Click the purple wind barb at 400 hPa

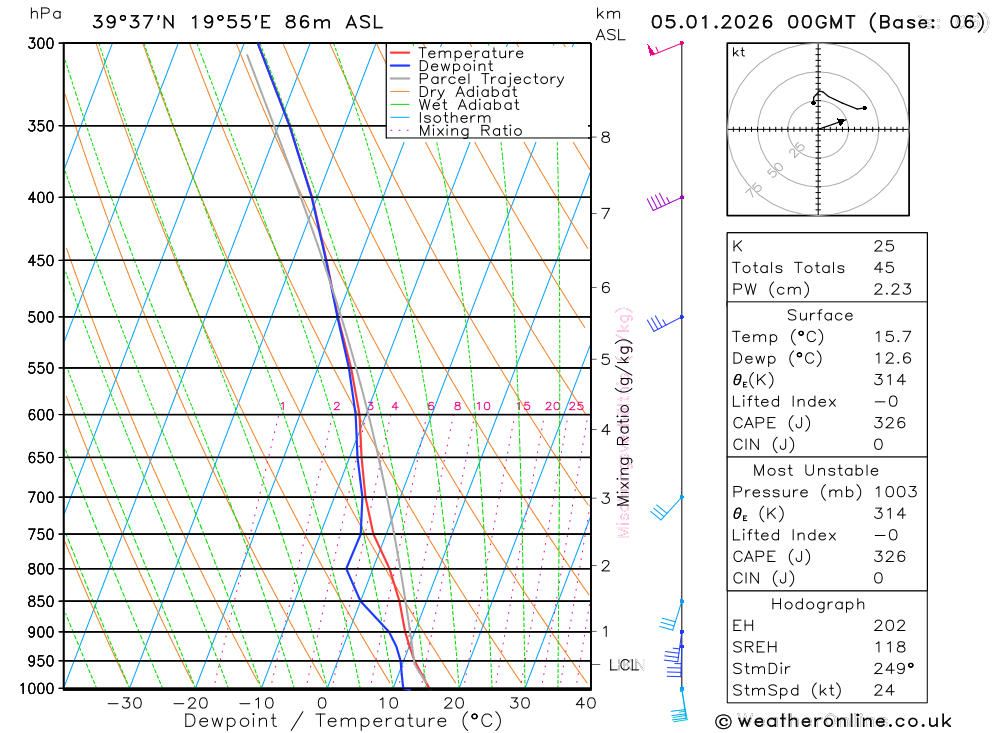pos(665,202)
